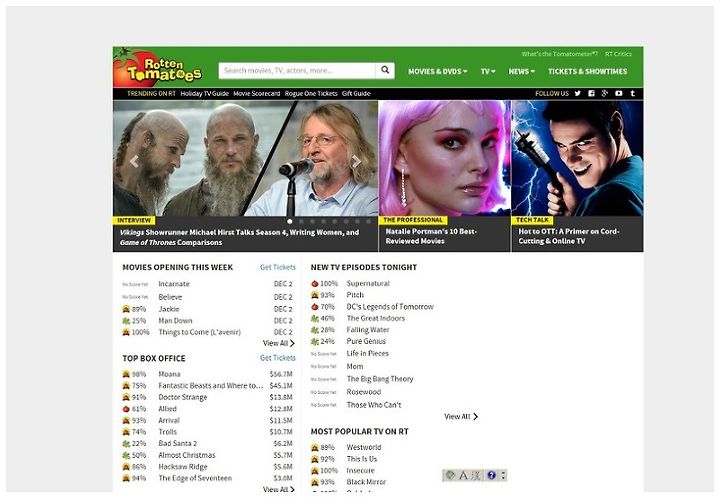720x500 pixels.
Task: Click Get Tickets beside Movies Opening This Week
Action: 278,267
